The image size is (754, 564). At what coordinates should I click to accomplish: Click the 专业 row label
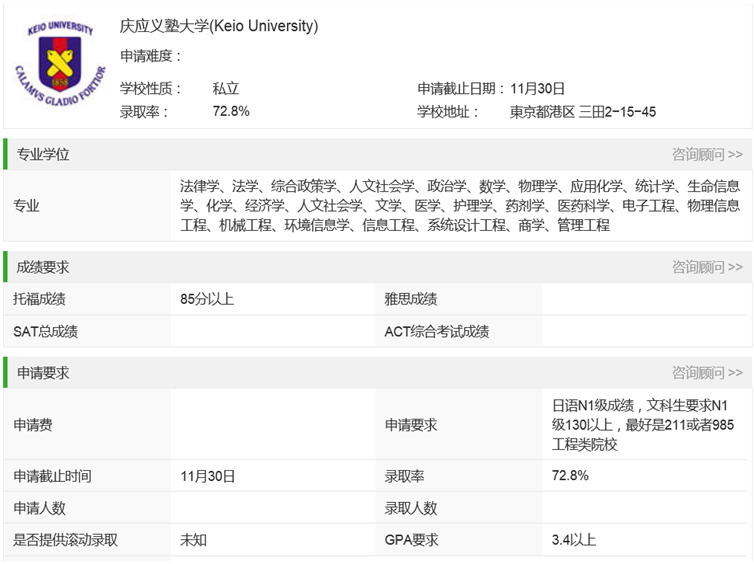26,206
